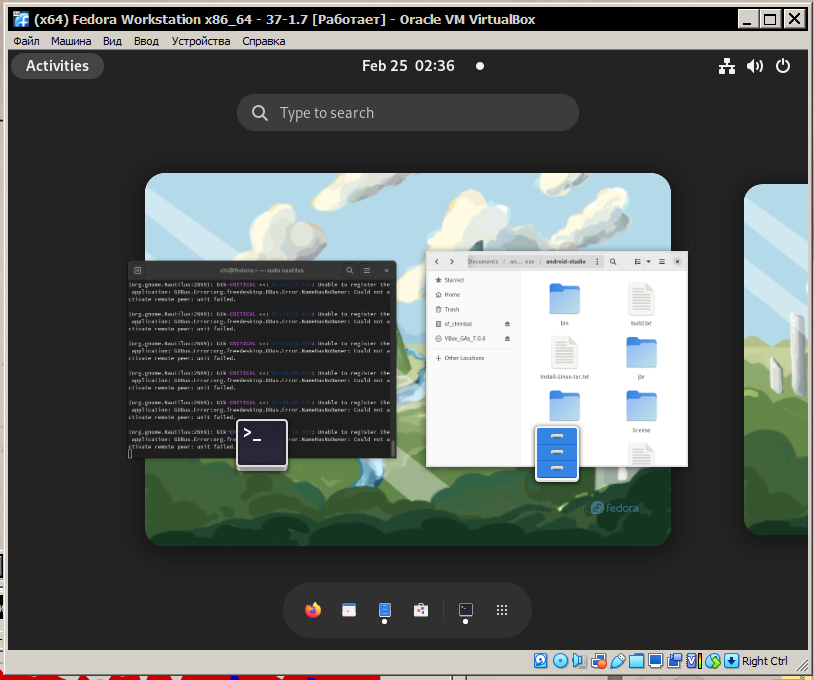Click android-studio path segment

pyautogui.click(x=566, y=262)
